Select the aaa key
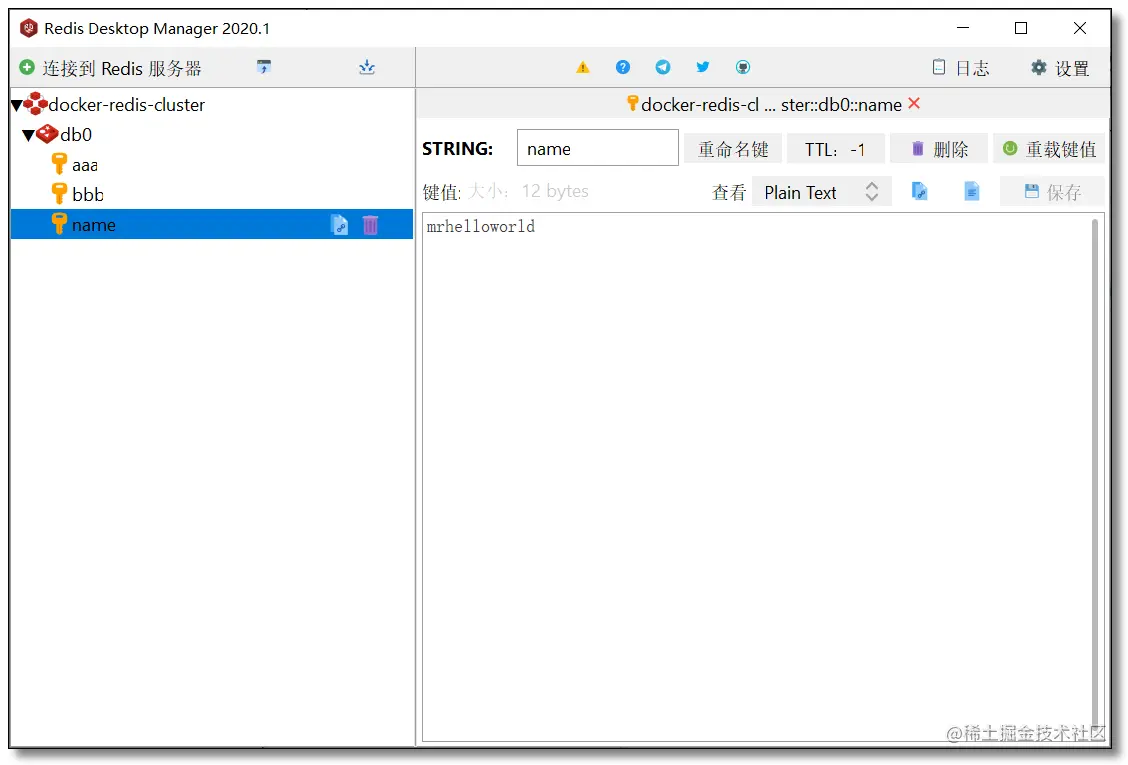 coord(85,165)
